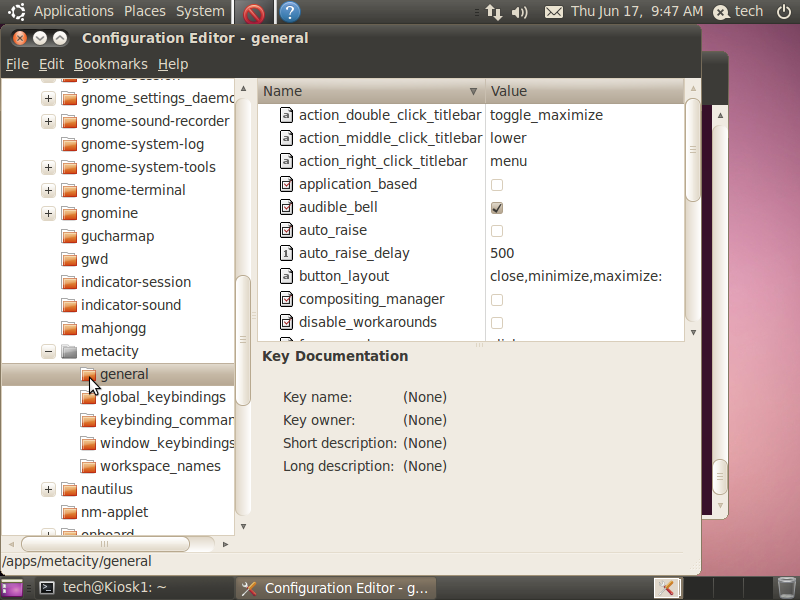This screenshot has width=800, height=600.
Task: Click the indicator-sound folder icon
Action: 69,305
